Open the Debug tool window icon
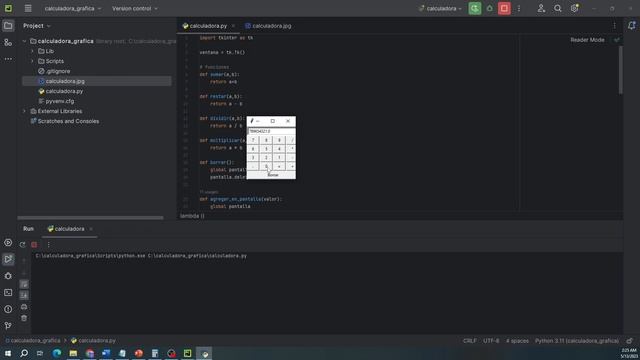 coord(8,276)
